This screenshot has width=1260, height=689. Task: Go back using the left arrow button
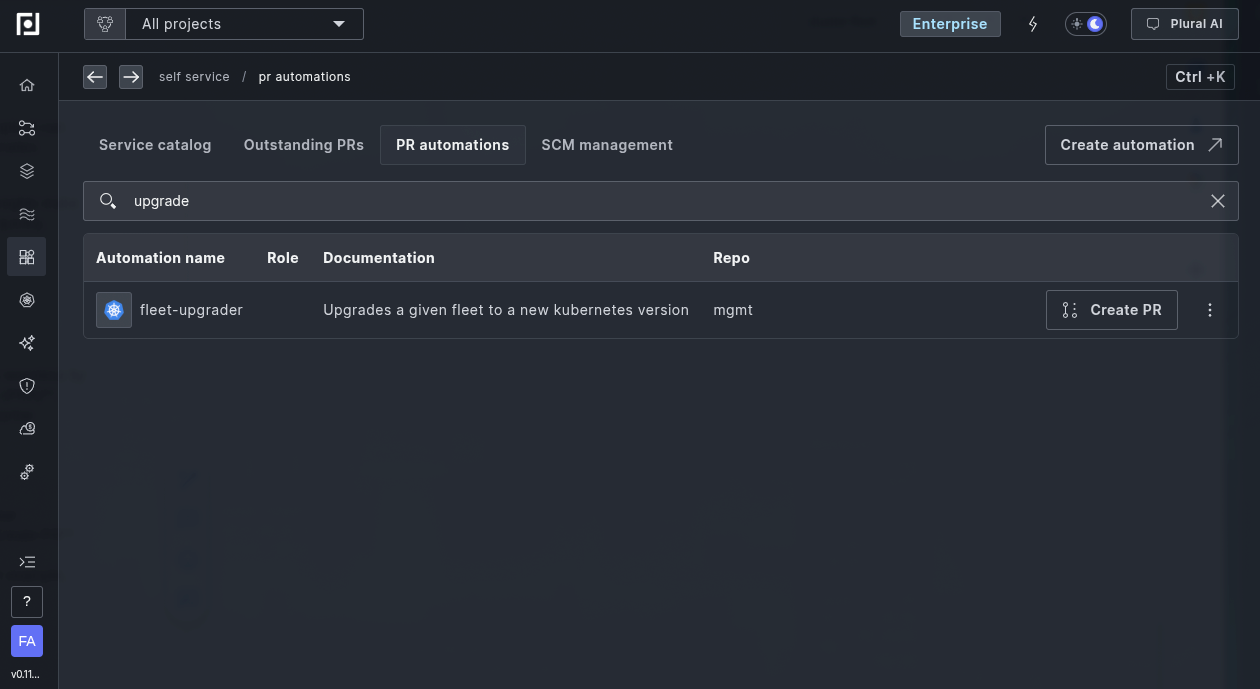[95, 77]
